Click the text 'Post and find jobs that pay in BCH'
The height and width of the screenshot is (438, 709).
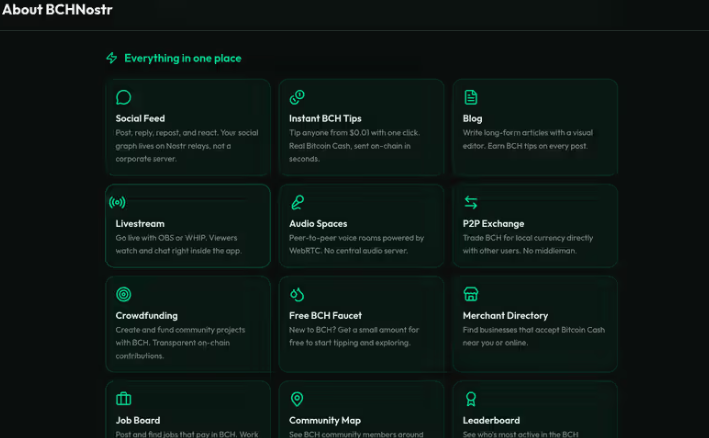click(175, 434)
